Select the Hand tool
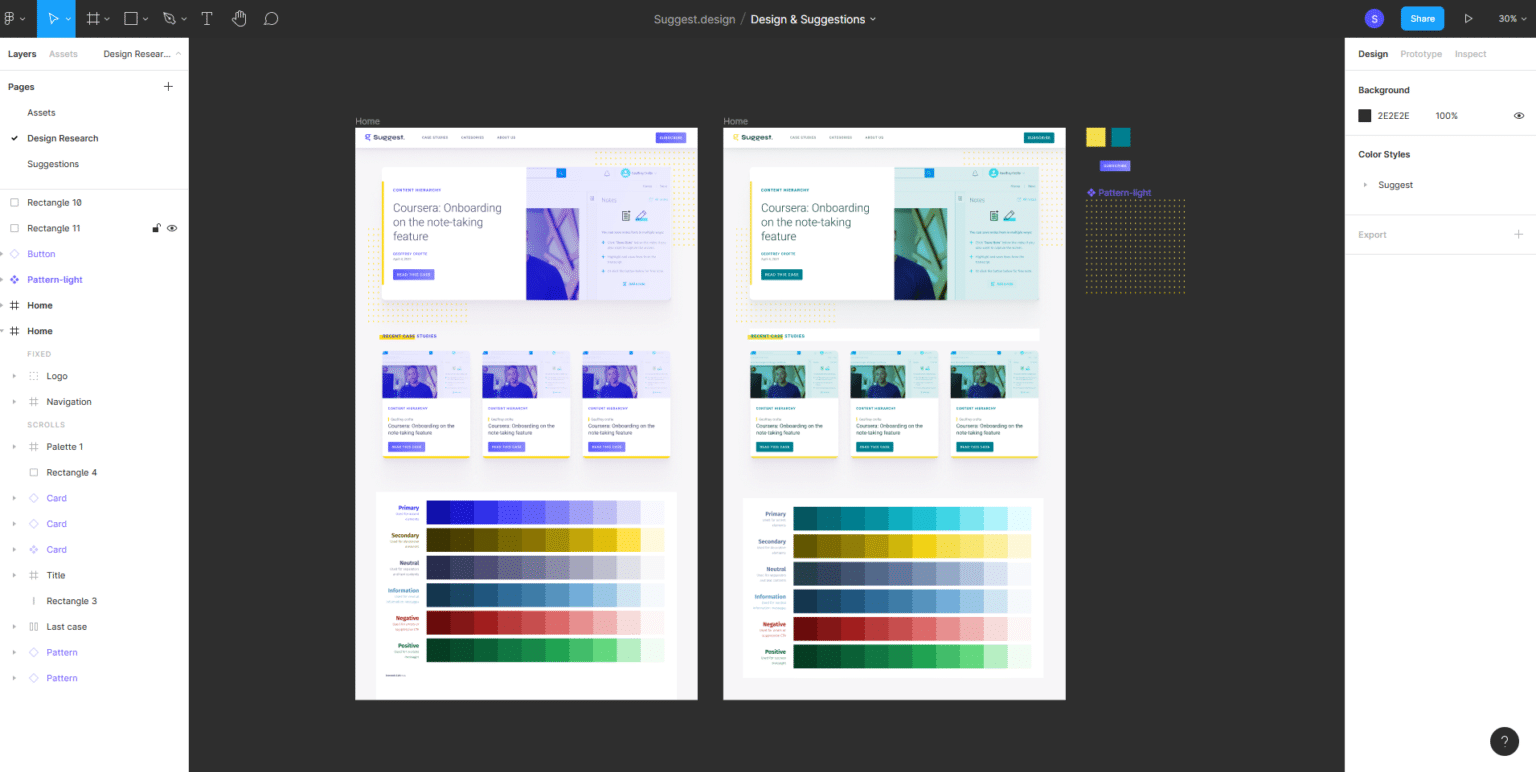The image size is (1536, 772). 239,19
